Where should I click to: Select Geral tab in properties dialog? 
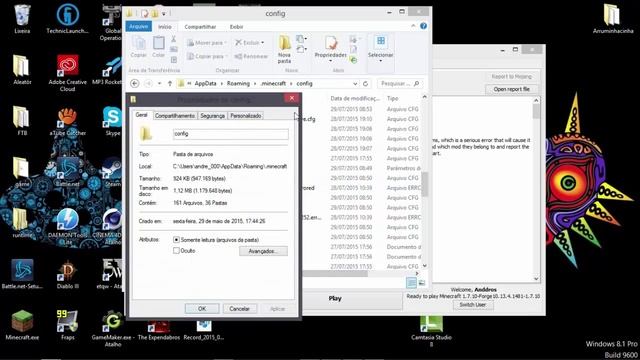pos(142,115)
